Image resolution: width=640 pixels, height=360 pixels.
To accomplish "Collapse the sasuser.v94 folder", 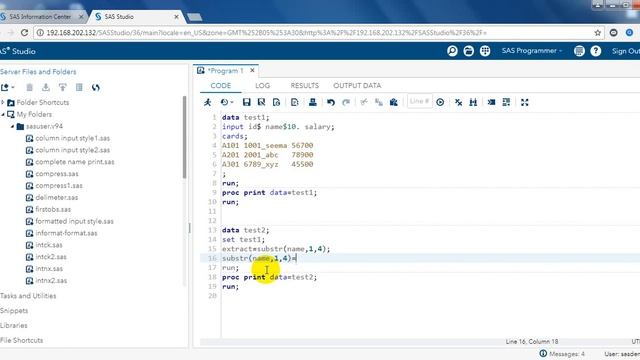I will click(x=12, y=126).
